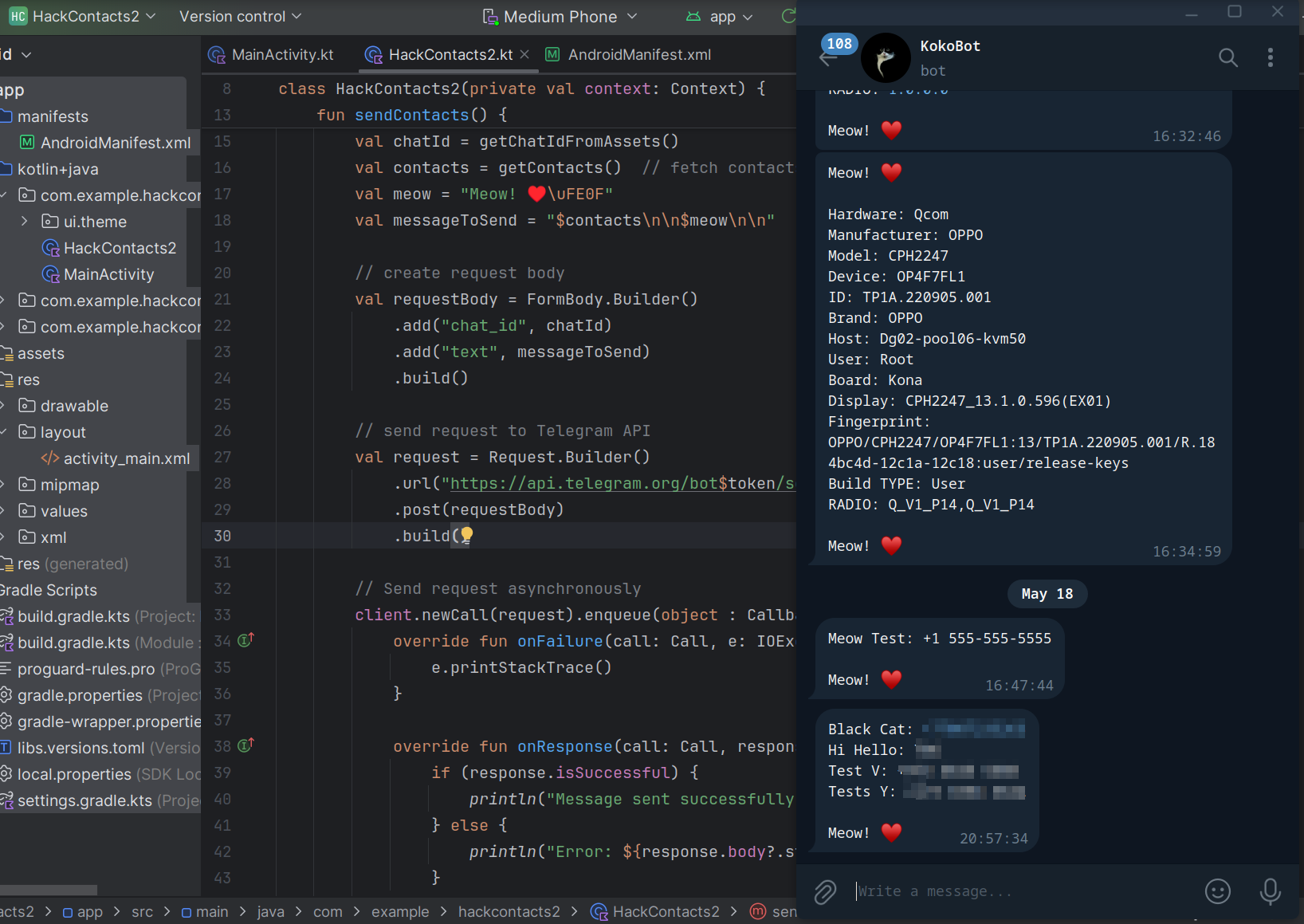1304x924 pixels.
Task: Click the KokoBot chat title
Action: (x=950, y=46)
